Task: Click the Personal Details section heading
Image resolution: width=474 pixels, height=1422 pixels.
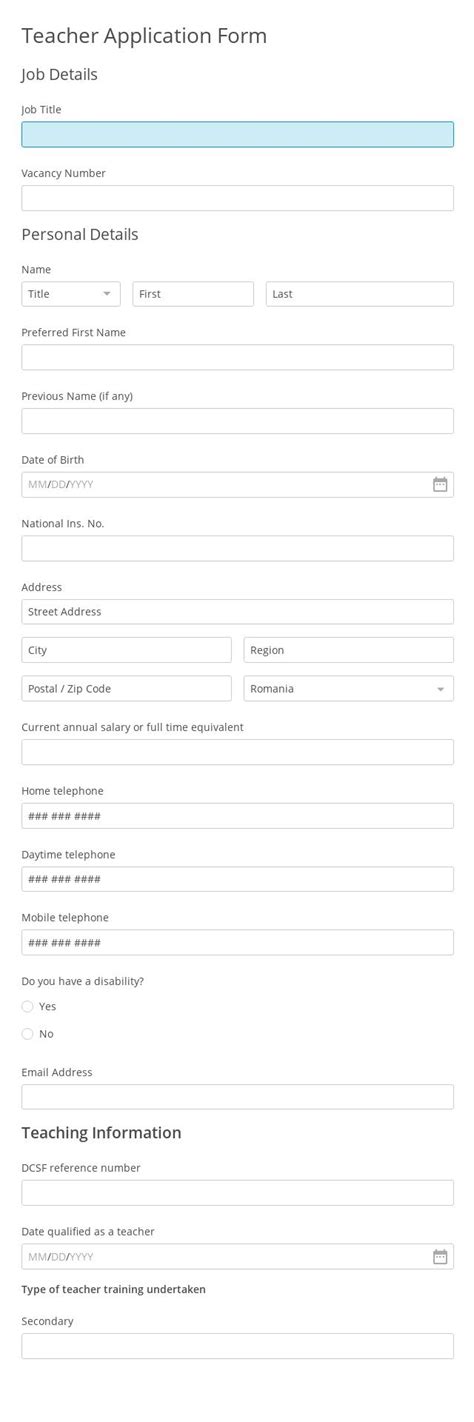Action: [80, 234]
